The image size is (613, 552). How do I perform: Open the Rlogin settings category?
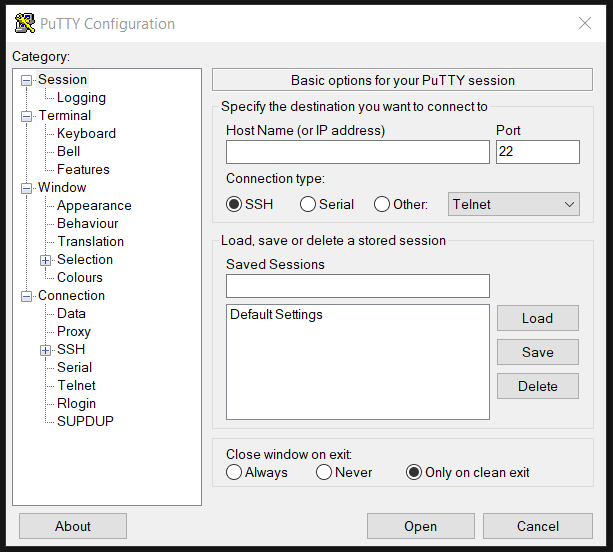tap(76, 403)
